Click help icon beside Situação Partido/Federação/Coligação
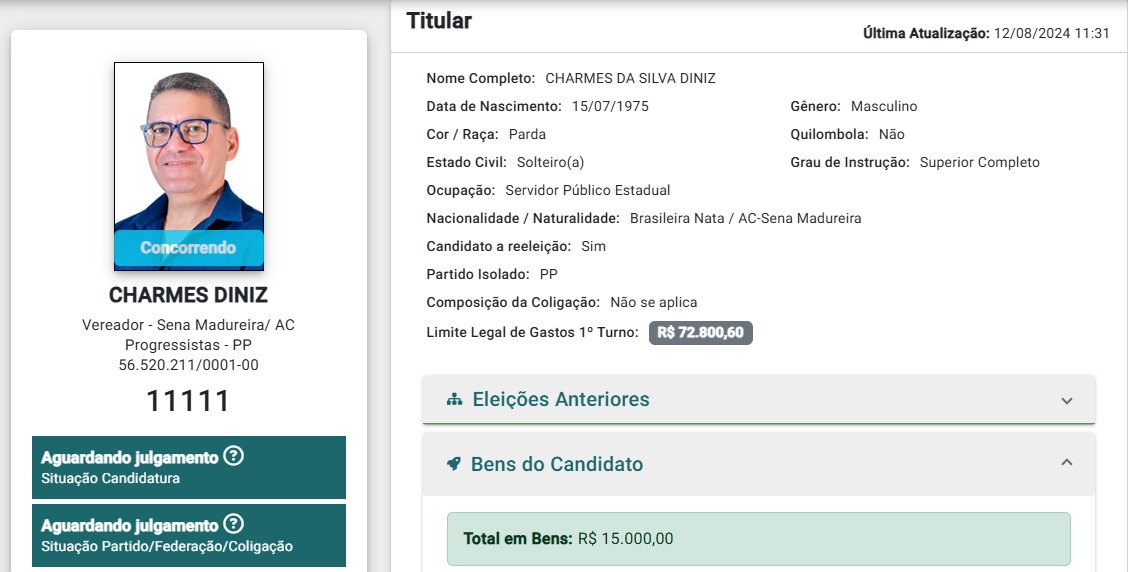The height and width of the screenshot is (572, 1128). click(x=233, y=523)
